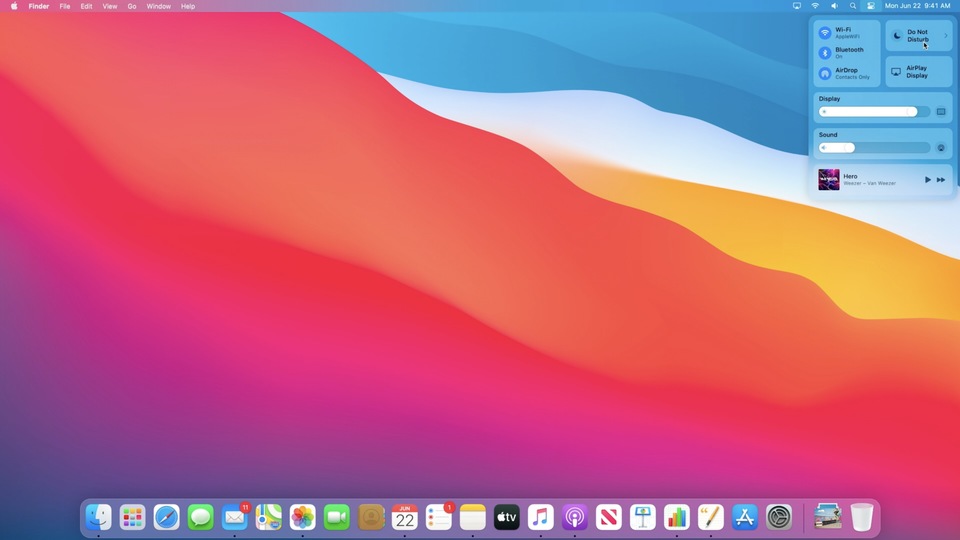
Task: Open Mail with 11 unread badge
Action: 235,517
